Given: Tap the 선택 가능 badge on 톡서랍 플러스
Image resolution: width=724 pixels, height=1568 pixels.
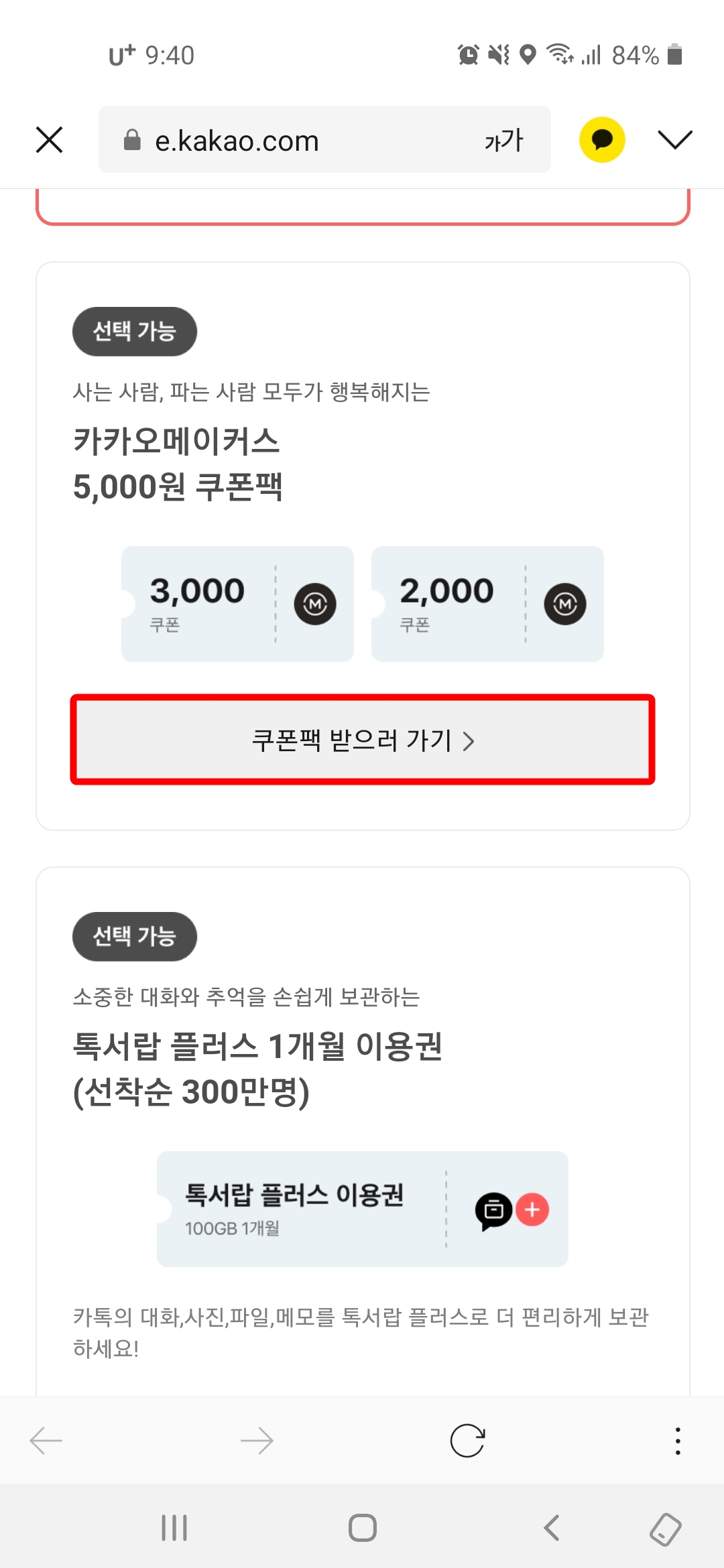Looking at the screenshot, I should pos(134,937).
